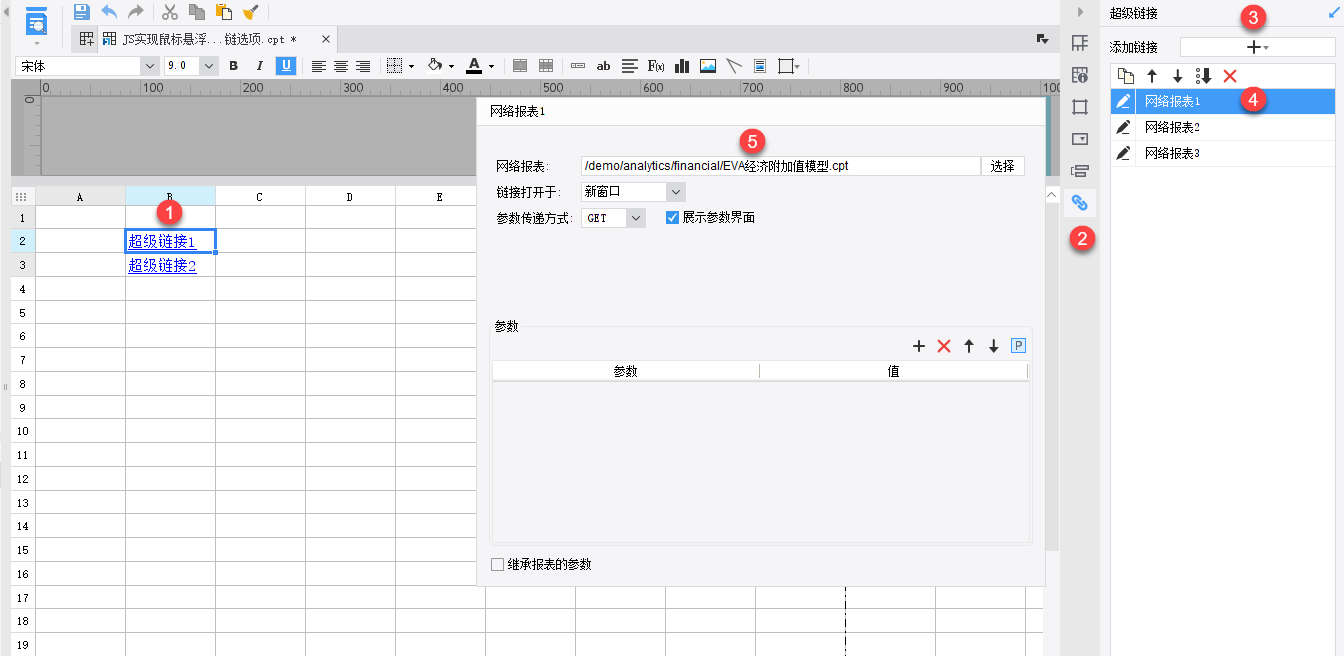The height and width of the screenshot is (656, 1344).
Task: Click the 选择 button for report path
Action: click(x=1002, y=166)
